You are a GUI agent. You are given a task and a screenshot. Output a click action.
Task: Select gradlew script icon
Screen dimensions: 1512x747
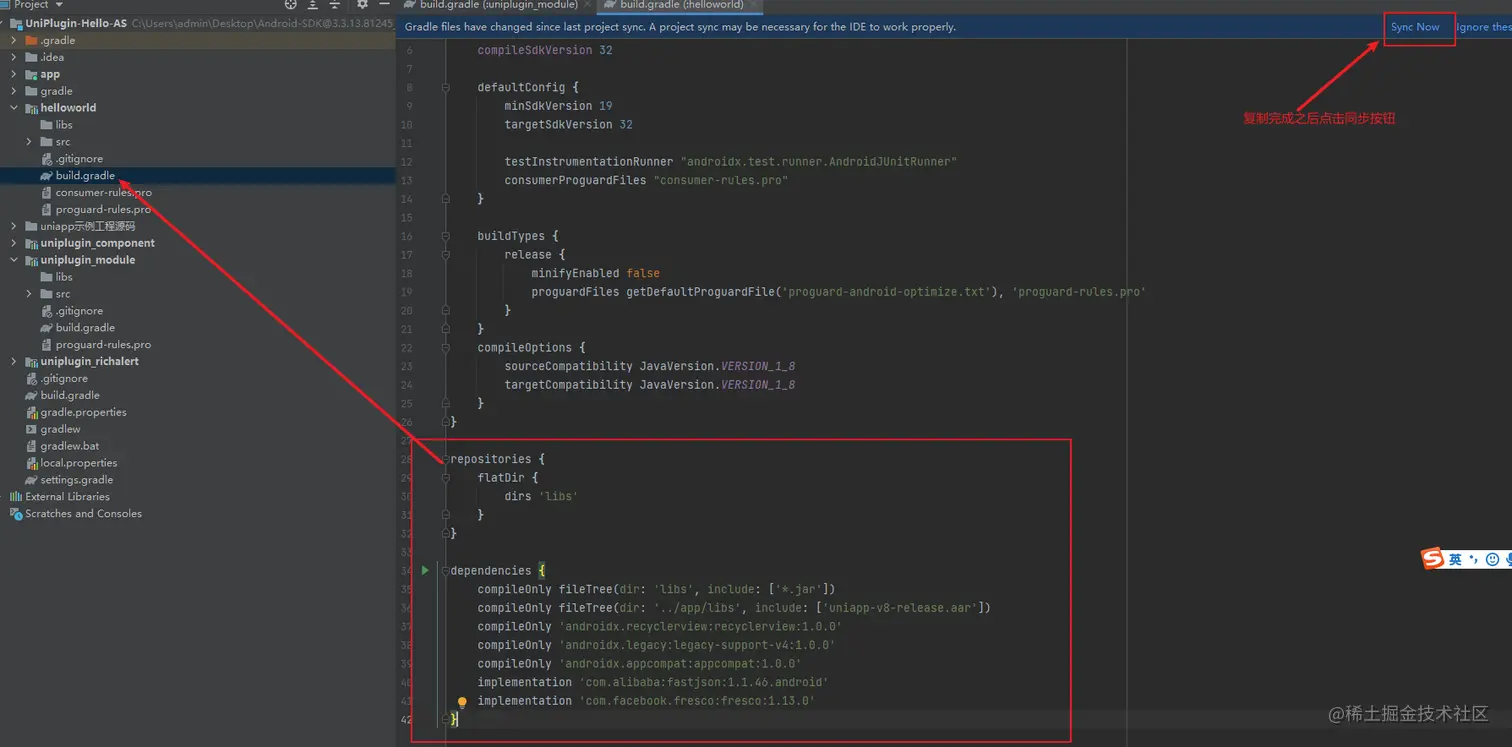click(x=31, y=429)
